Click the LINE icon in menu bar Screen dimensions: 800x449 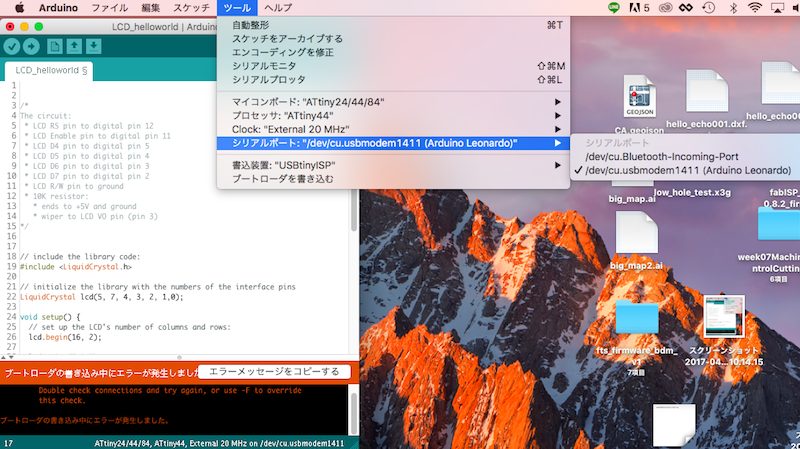[614, 8]
